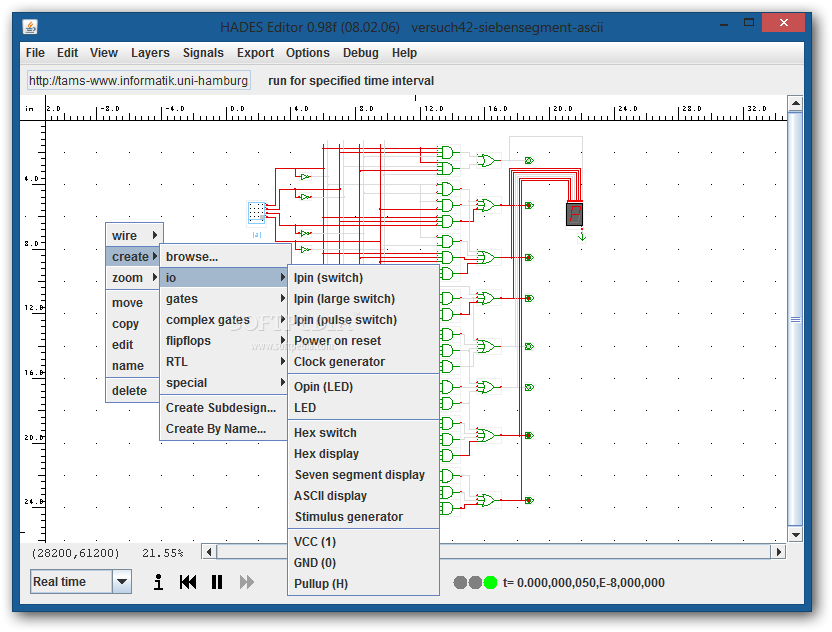Open the File menu

tap(35, 53)
